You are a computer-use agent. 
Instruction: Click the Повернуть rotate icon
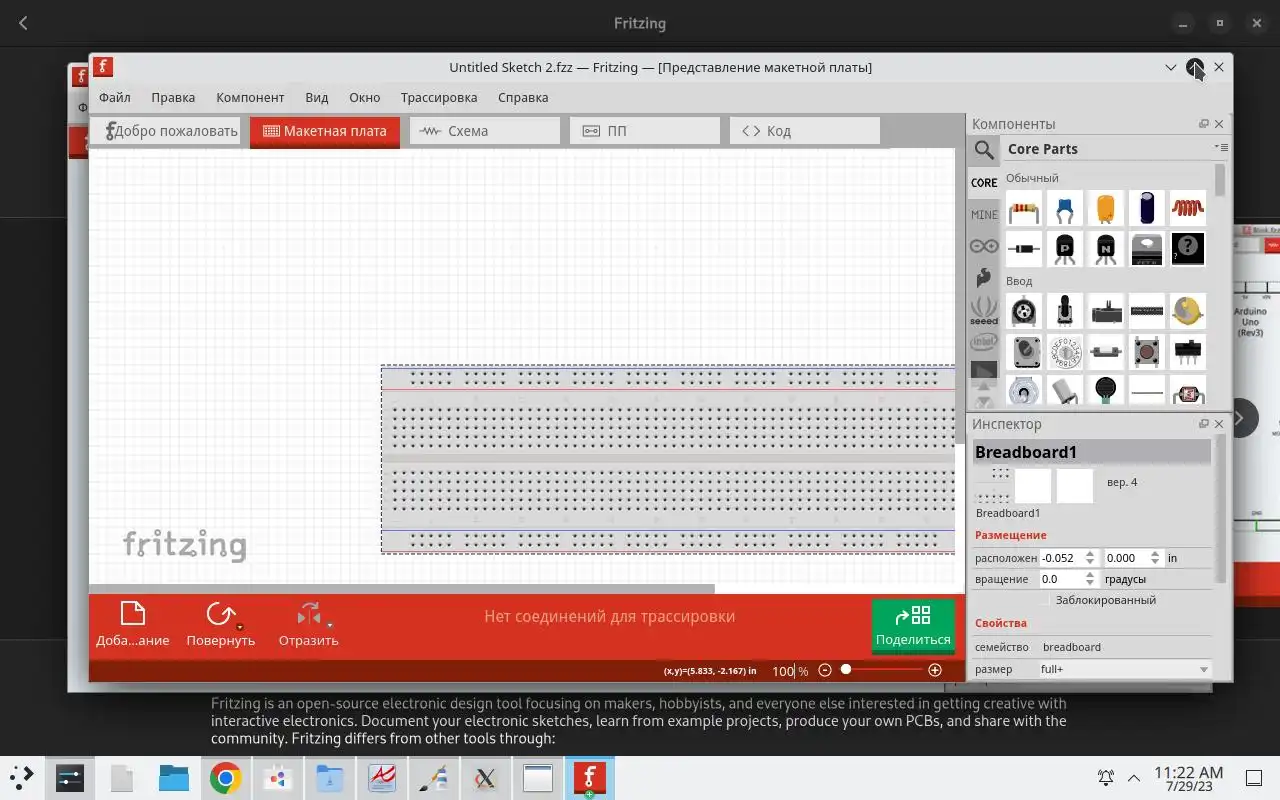click(219, 614)
